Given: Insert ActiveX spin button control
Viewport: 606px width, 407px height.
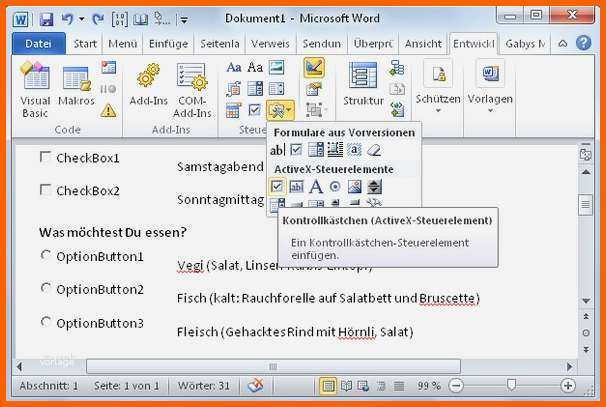Looking at the screenshot, I should point(374,187).
